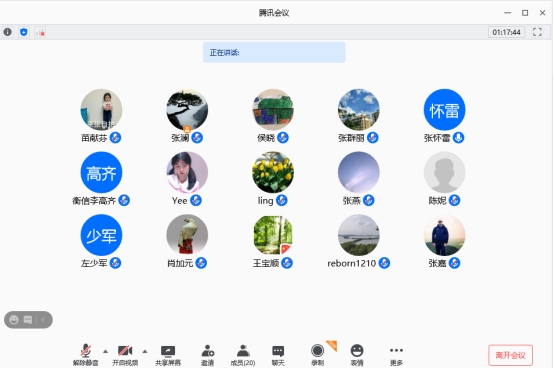
Task: Click the red Leave Meeting button
Action: pos(511,355)
